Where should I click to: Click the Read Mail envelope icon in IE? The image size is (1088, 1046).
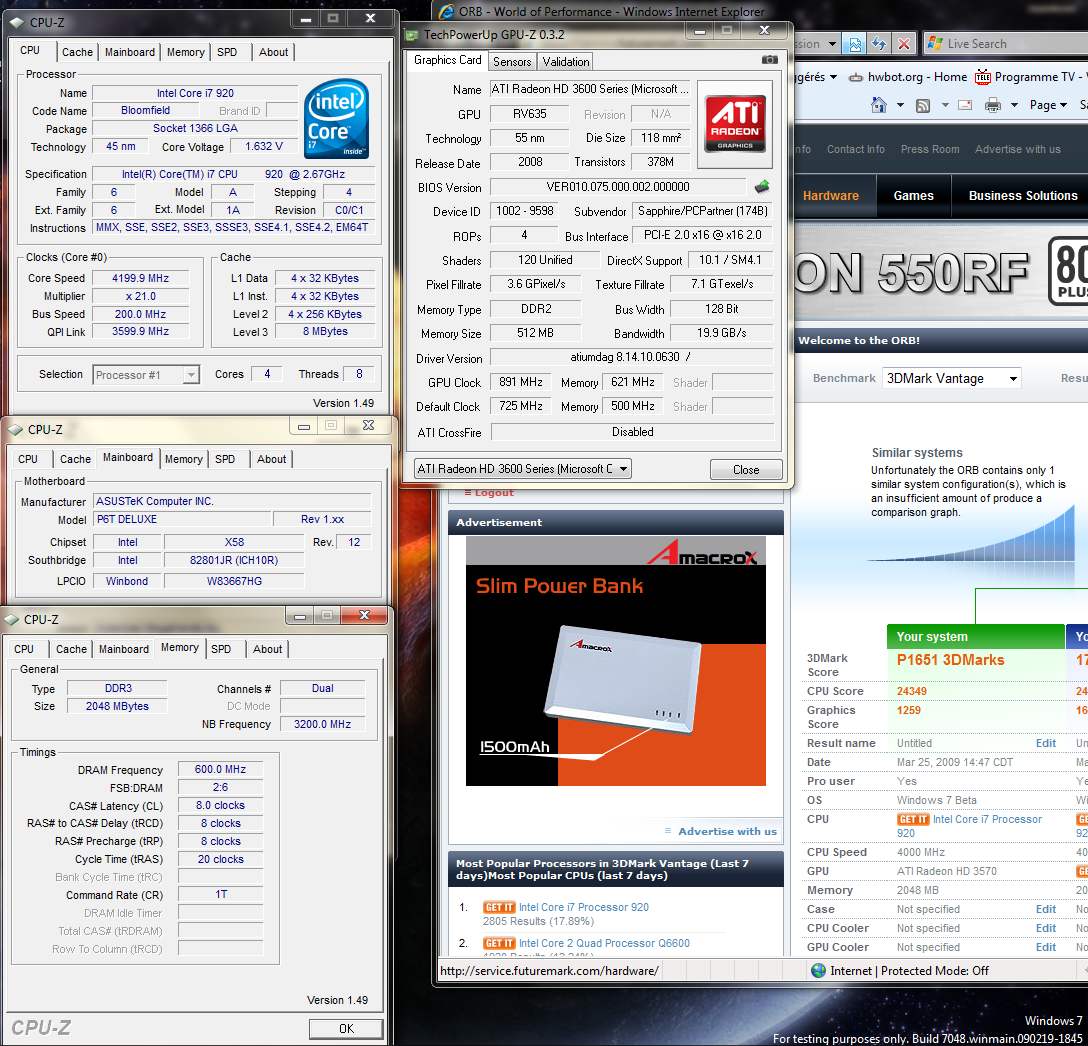click(x=964, y=106)
